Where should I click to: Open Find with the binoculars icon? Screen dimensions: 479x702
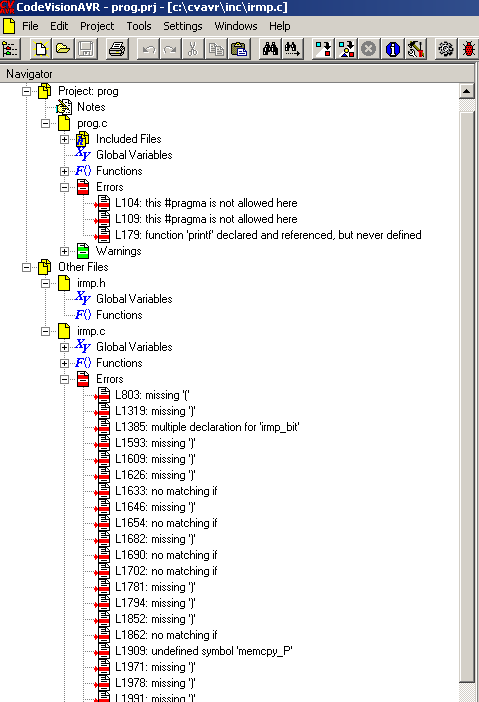pyautogui.click(x=270, y=49)
